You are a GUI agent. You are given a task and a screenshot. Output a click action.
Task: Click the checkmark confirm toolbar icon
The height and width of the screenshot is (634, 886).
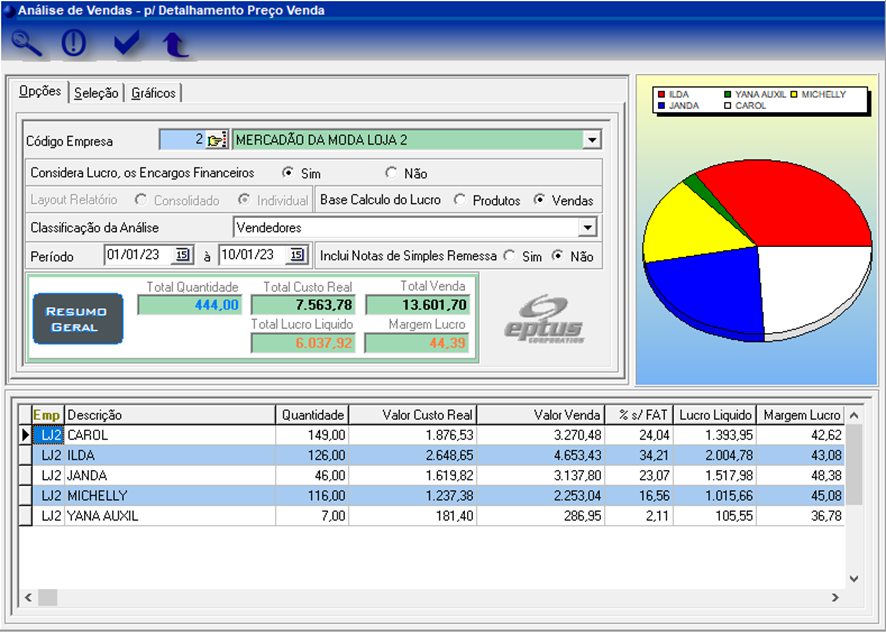pos(126,44)
